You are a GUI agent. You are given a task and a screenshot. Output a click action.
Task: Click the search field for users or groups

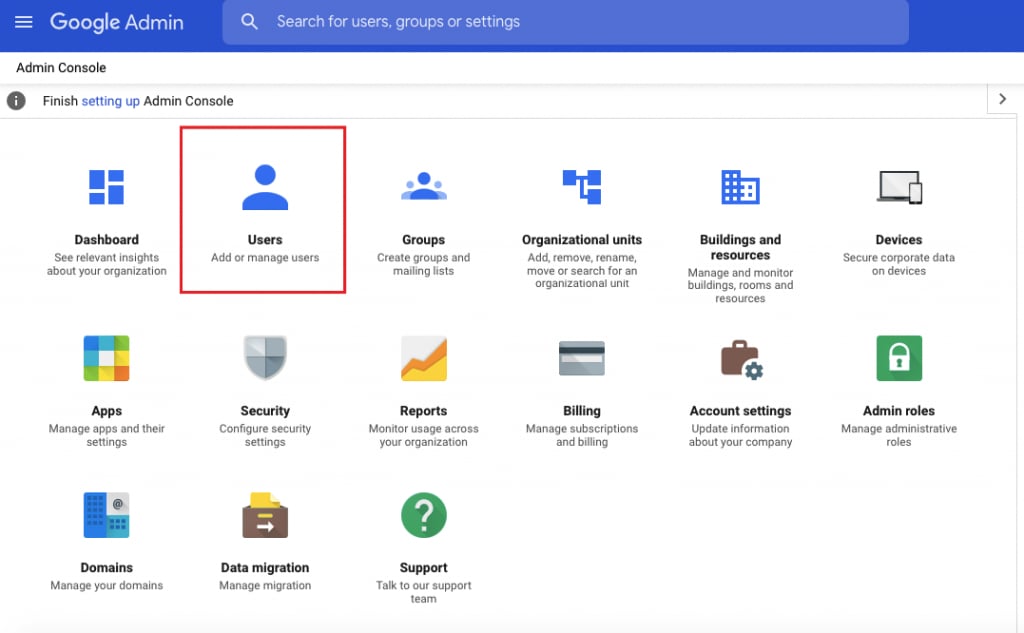(x=580, y=22)
